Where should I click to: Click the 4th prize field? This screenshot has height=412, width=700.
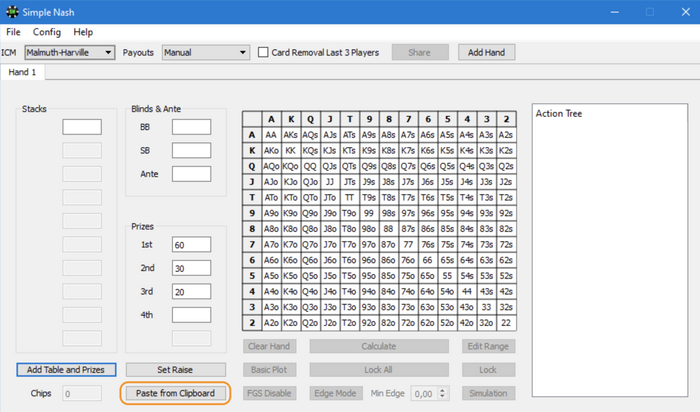(192, 315)
